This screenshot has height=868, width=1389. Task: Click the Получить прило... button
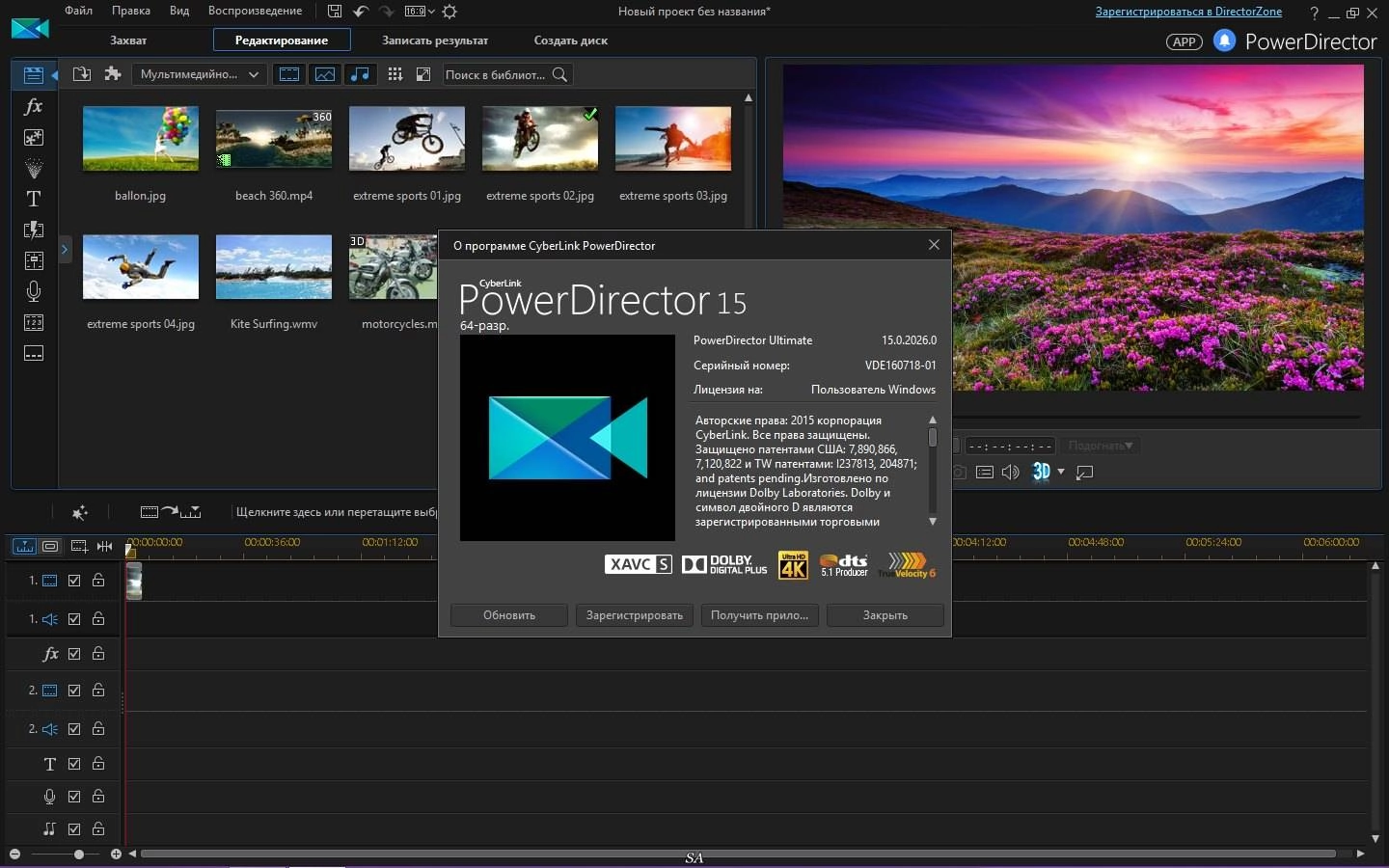tap(760, 615)
